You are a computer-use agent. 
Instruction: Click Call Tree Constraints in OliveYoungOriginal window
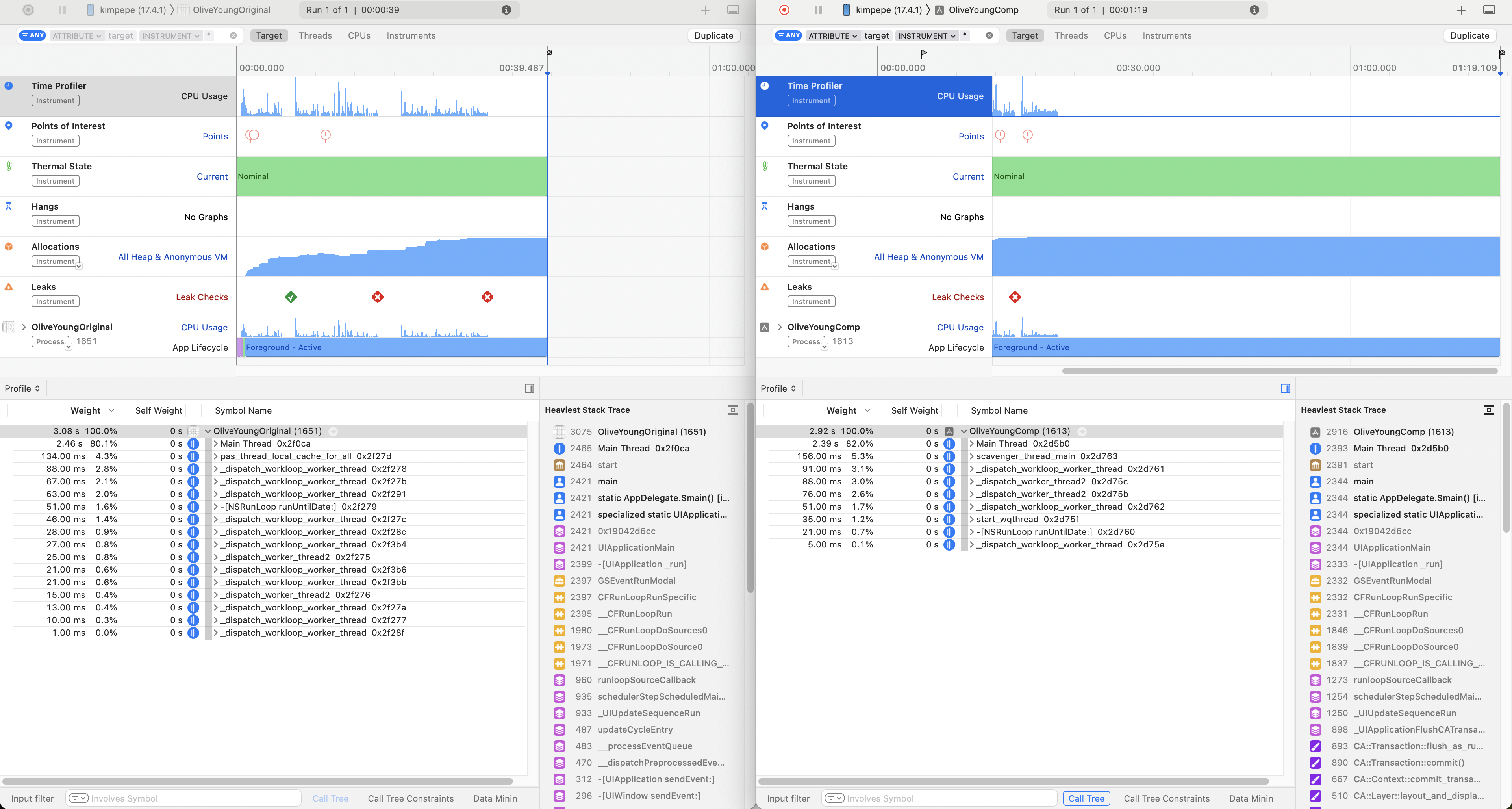(411, 798)
